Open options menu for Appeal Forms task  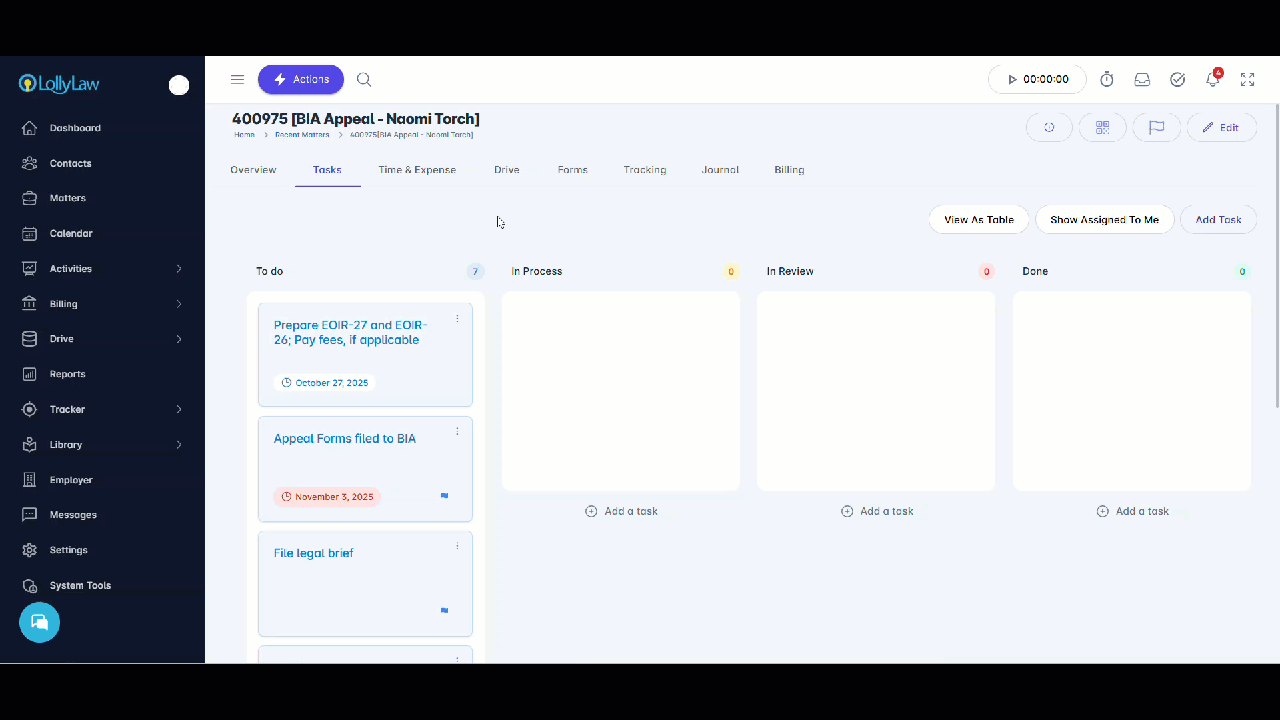pyautogui.click(x=457, y=432)
